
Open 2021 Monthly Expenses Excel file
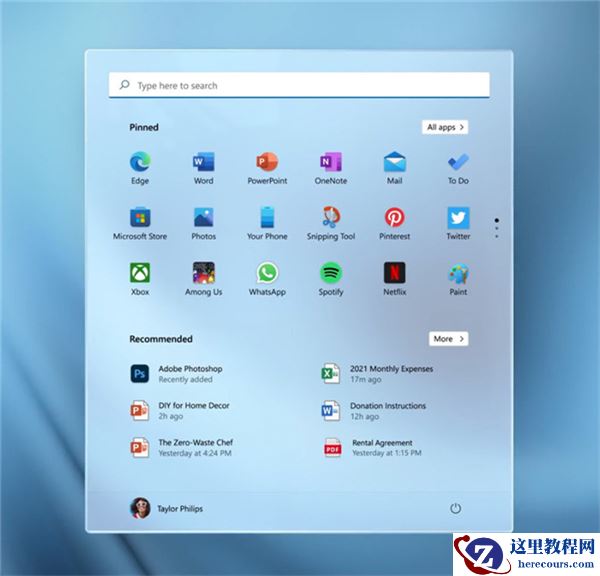[x=377, y=374]
